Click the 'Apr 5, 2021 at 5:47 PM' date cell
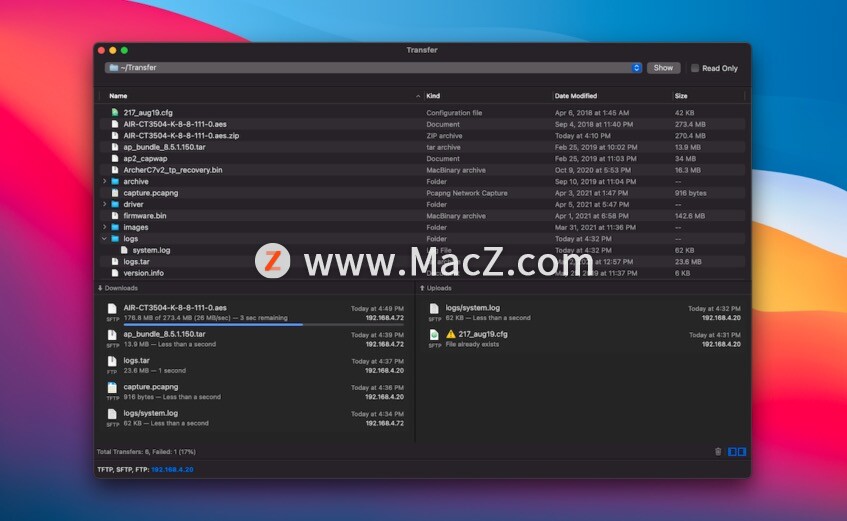The image size is (847, 521). (591, 204)
